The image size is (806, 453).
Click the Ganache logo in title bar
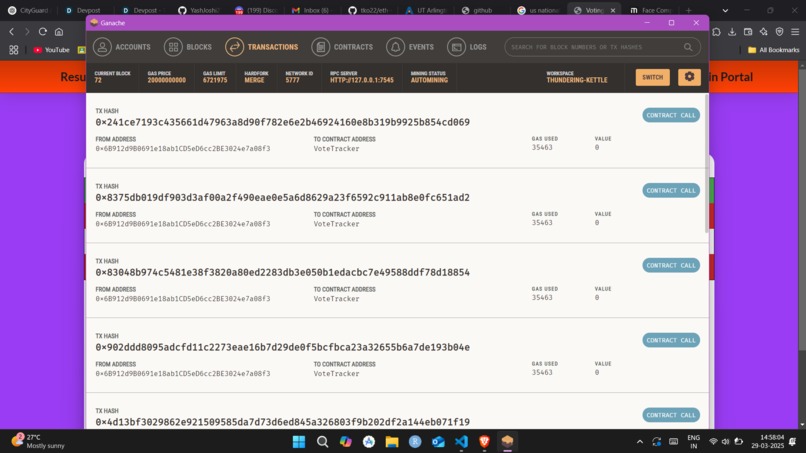pos(94,23)
